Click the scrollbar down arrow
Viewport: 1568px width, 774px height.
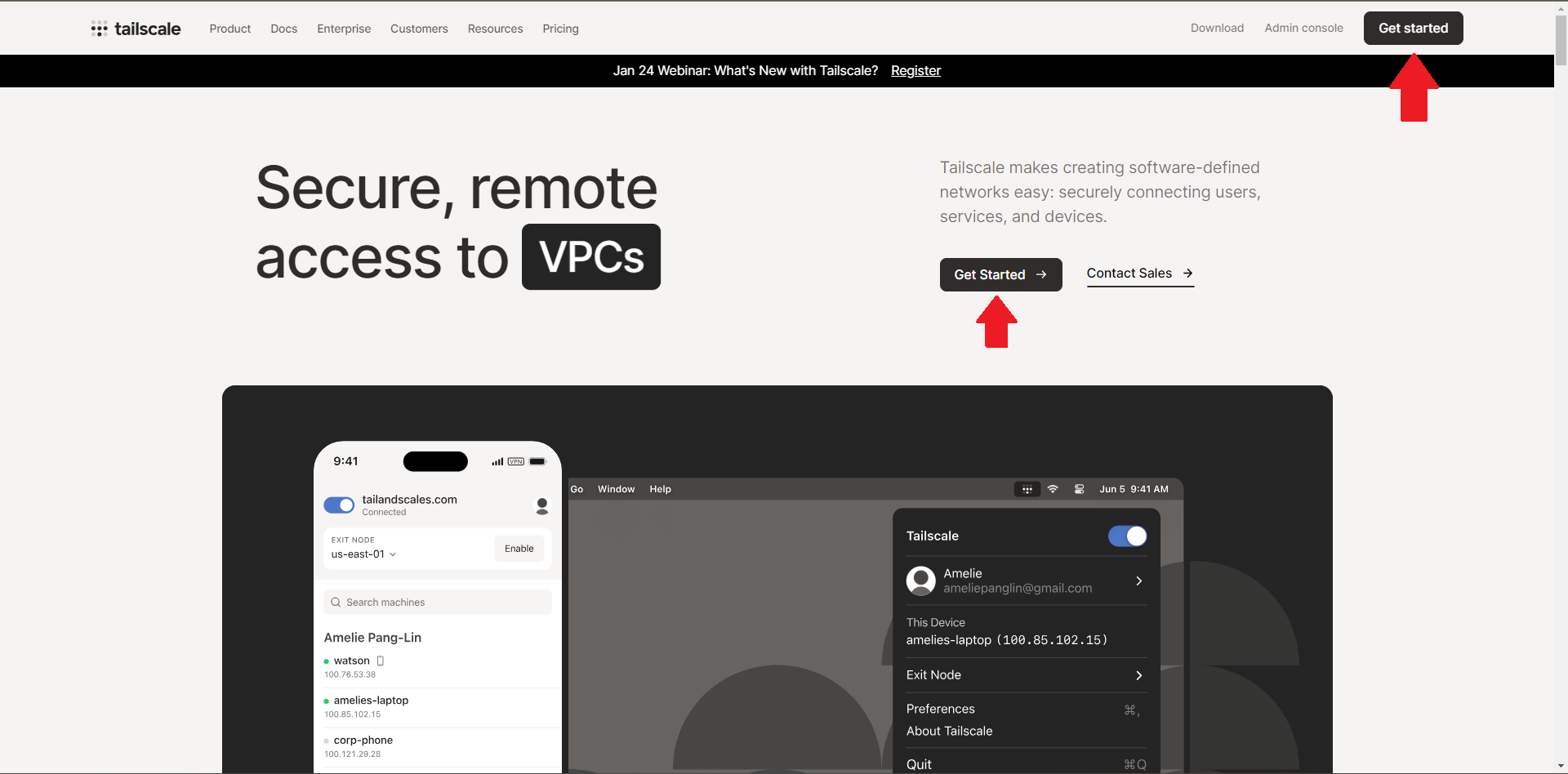(1561, 767)
